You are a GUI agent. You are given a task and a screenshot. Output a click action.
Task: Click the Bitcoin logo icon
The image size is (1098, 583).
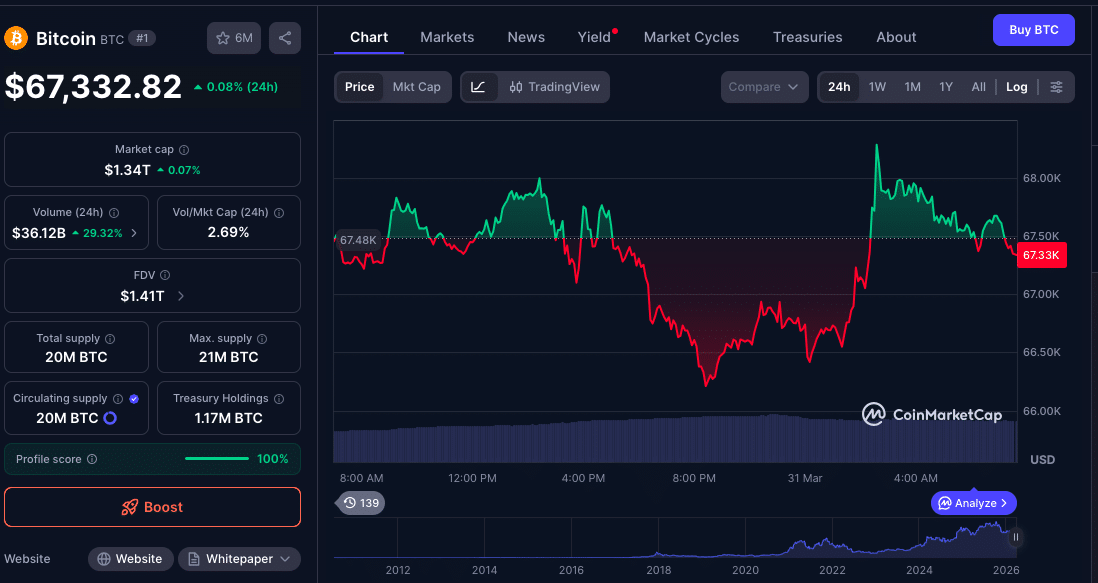click(x=16, y=38)
